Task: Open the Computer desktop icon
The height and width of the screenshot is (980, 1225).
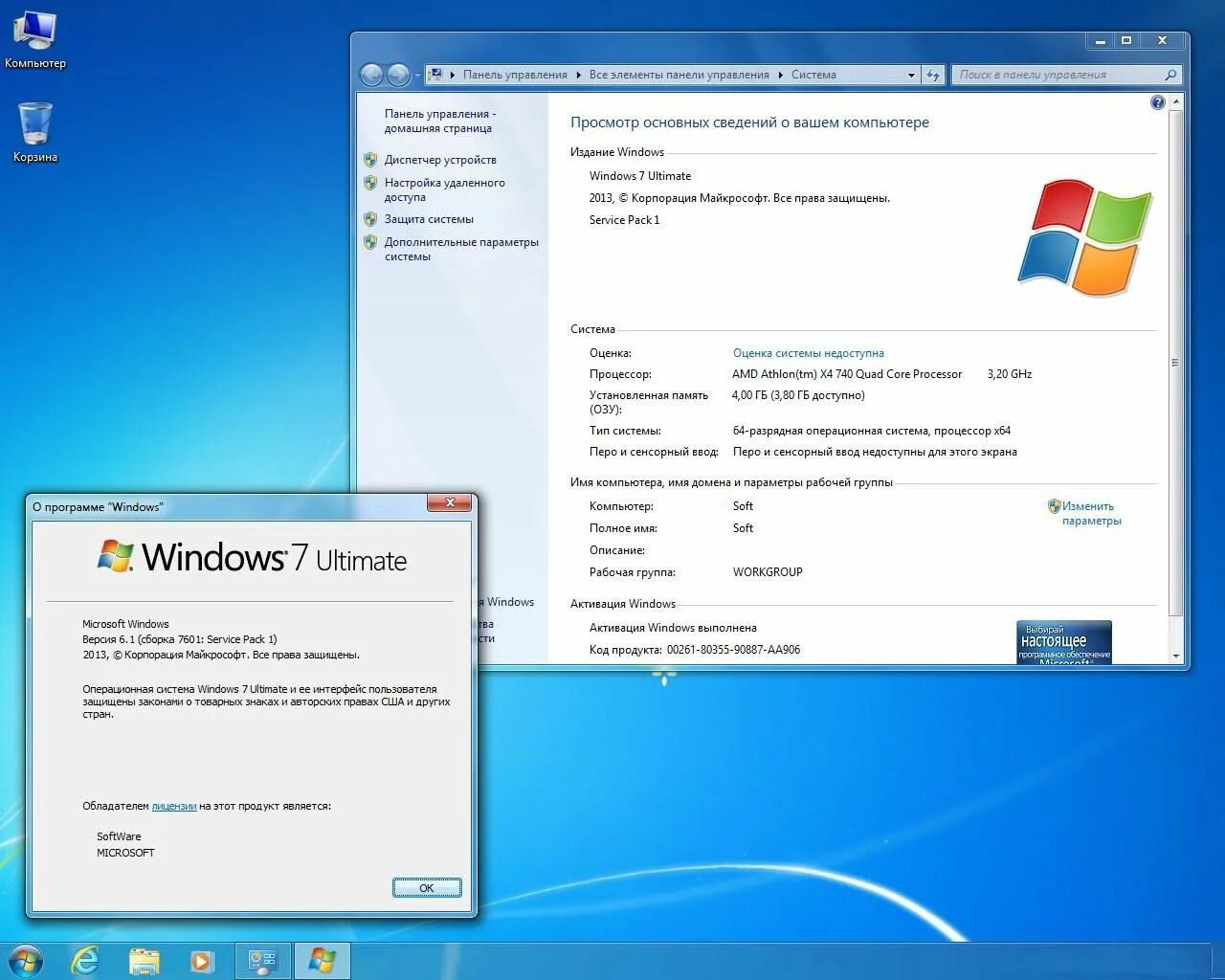Action: click(35, 39)
